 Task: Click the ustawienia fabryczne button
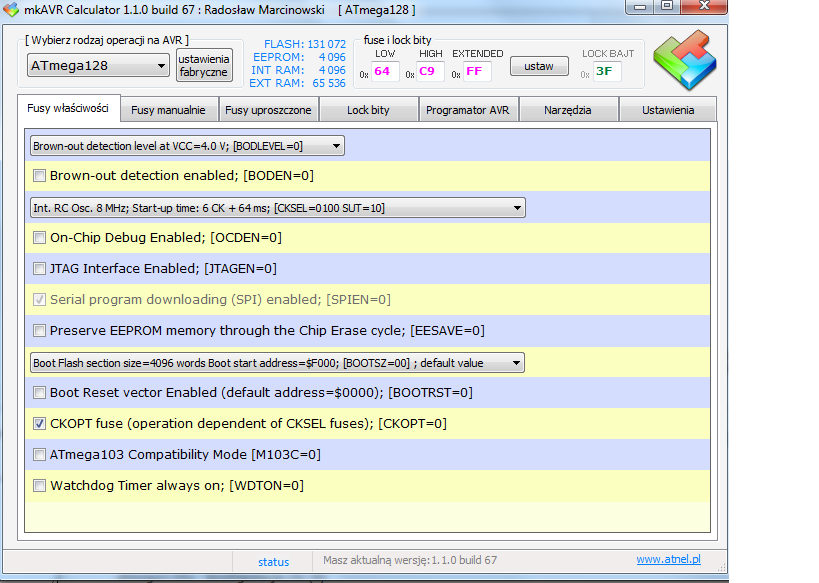(204, 65)
